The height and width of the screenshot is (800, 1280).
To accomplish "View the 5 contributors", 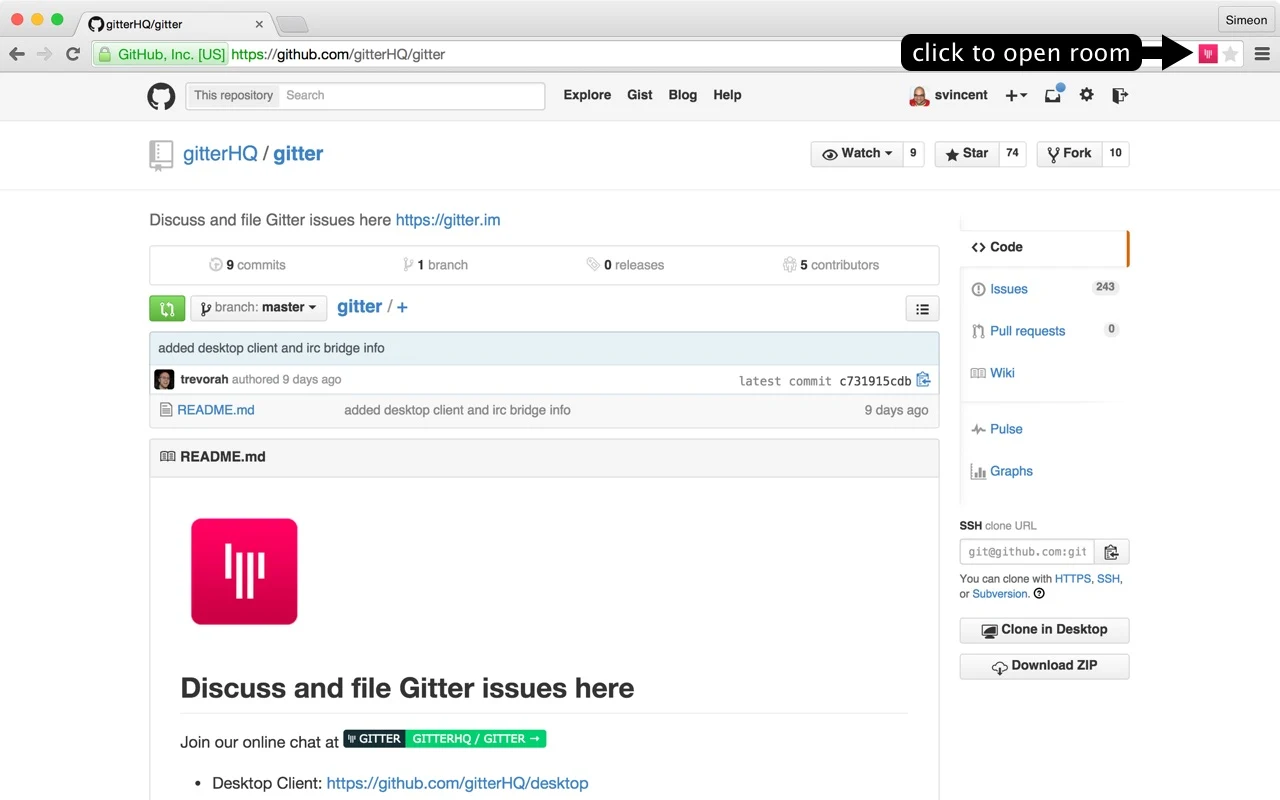I will pyautogui.click(x=831, y=265).
